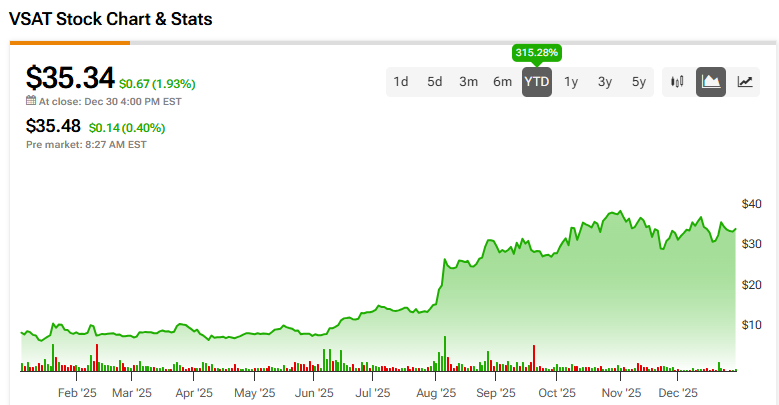Switch to line chart view
The width and height of the screenshot is (779, 405).
click(745, 82)
